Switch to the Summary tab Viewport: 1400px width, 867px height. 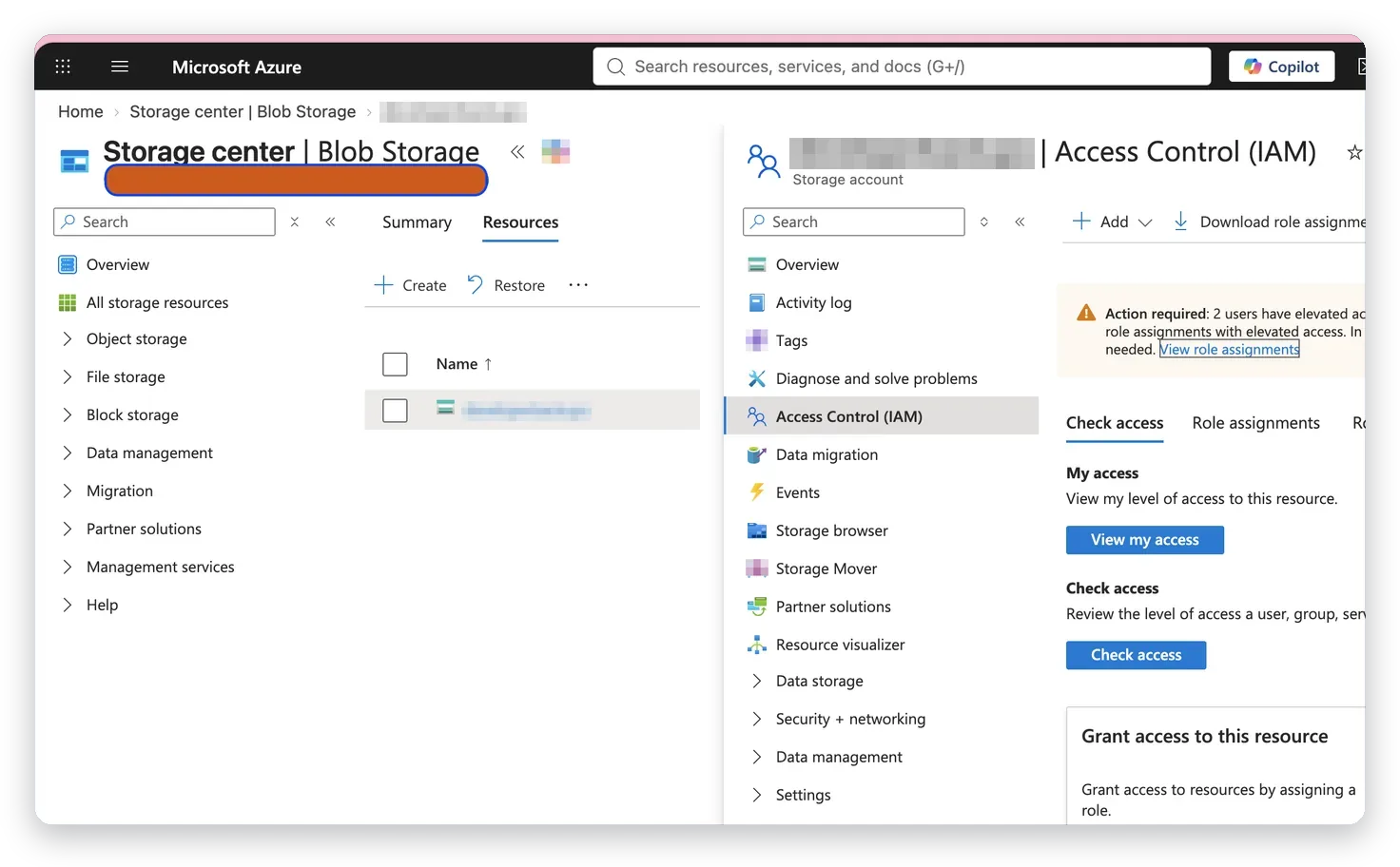(x=417, y=222)
